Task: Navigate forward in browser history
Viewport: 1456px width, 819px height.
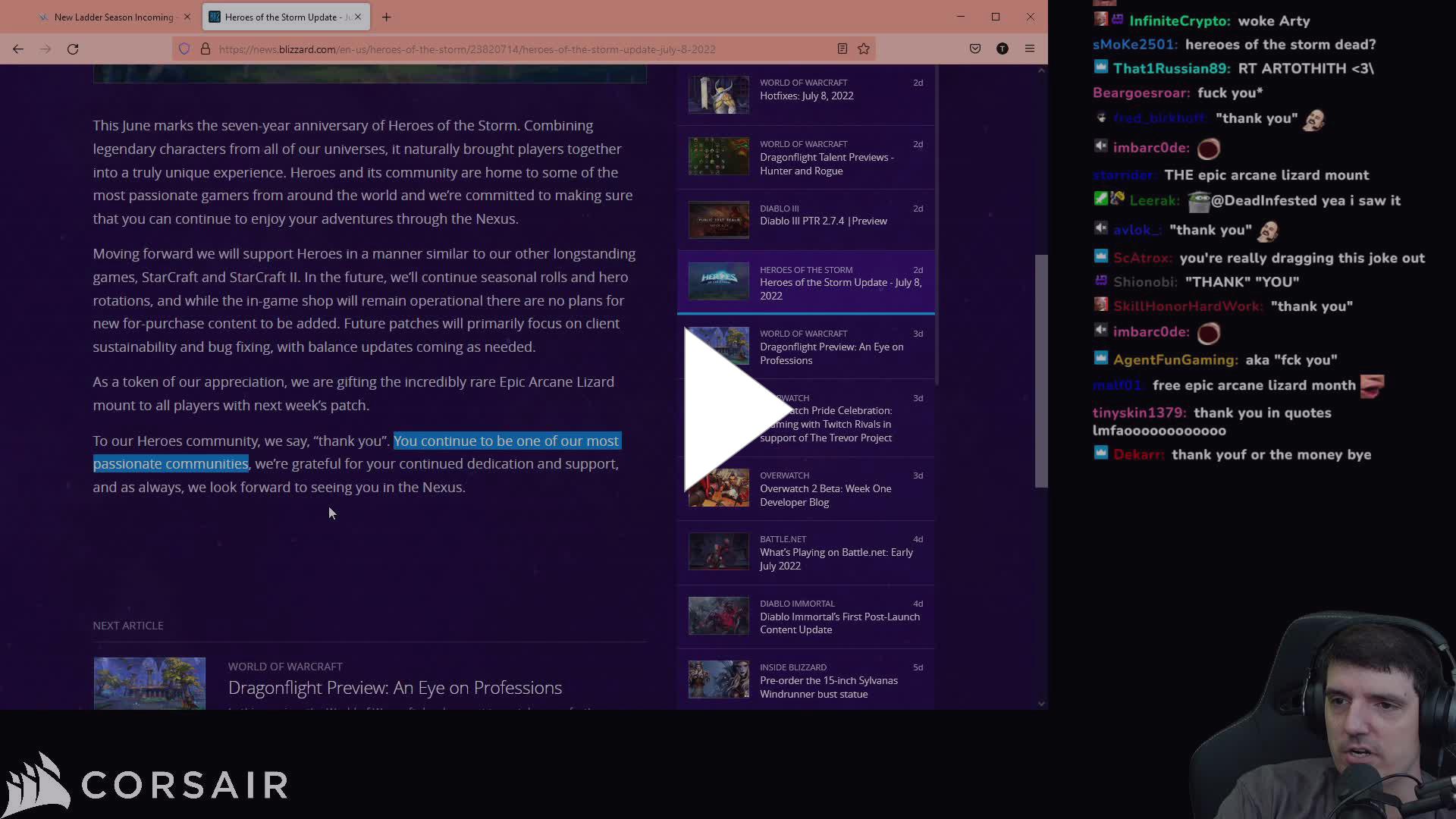Action: (45, 49)
